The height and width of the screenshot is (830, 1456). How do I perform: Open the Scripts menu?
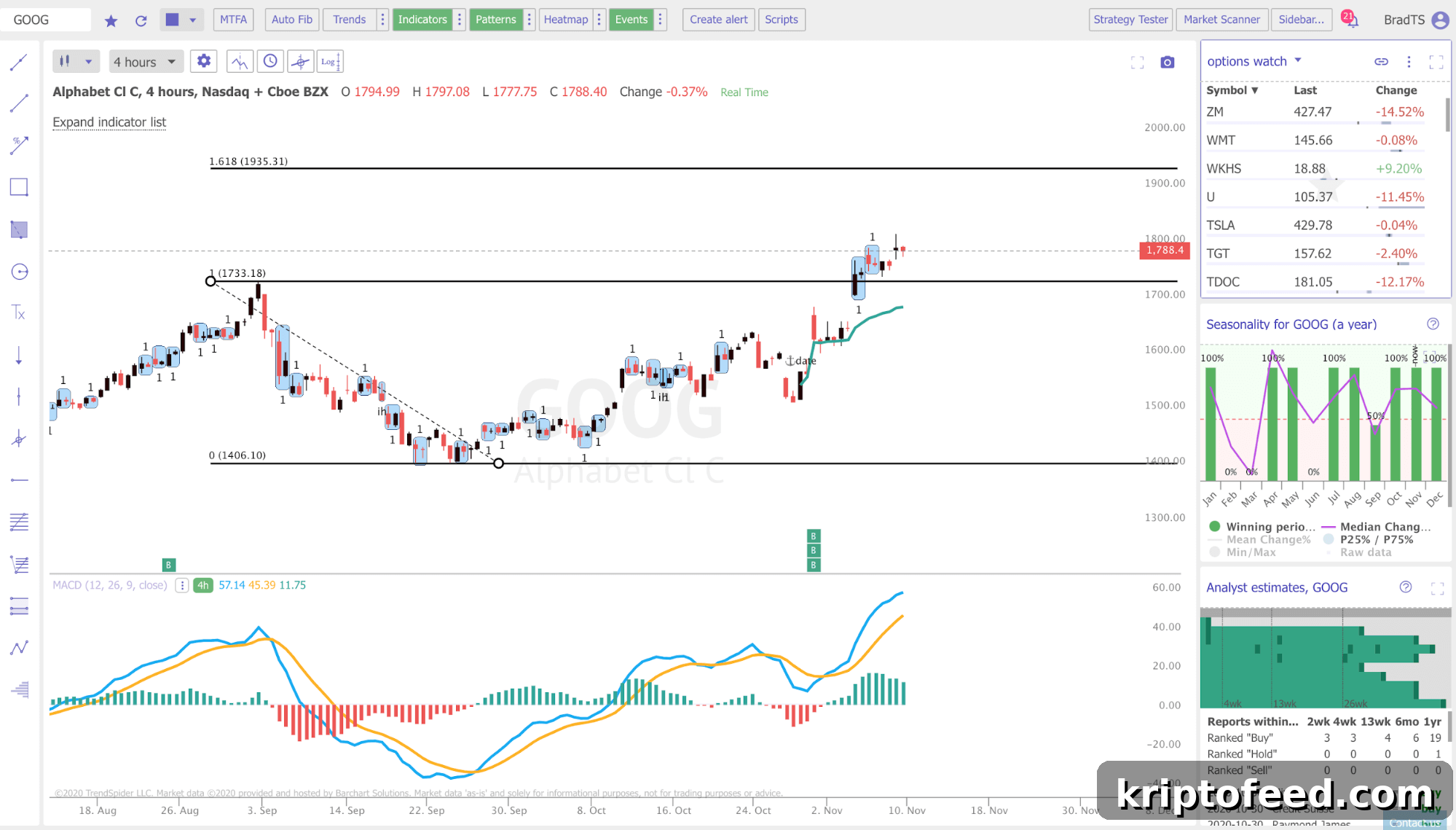tap(782, 20)
